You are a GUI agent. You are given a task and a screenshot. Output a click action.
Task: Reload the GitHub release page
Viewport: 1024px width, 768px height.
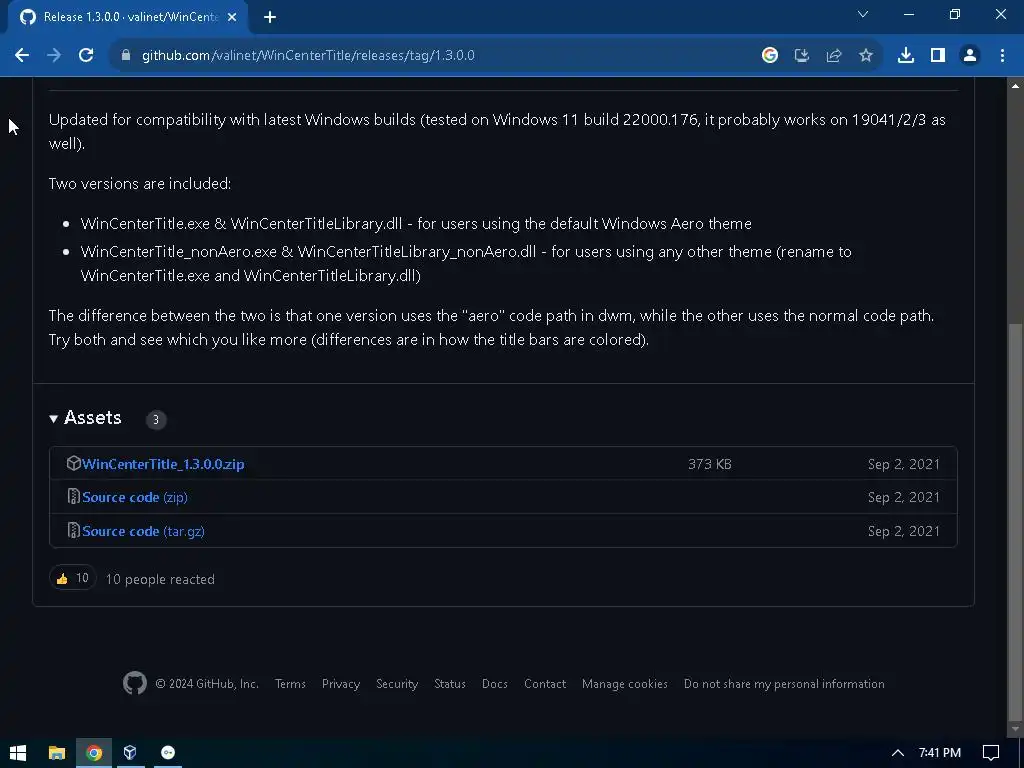[86, 56]
